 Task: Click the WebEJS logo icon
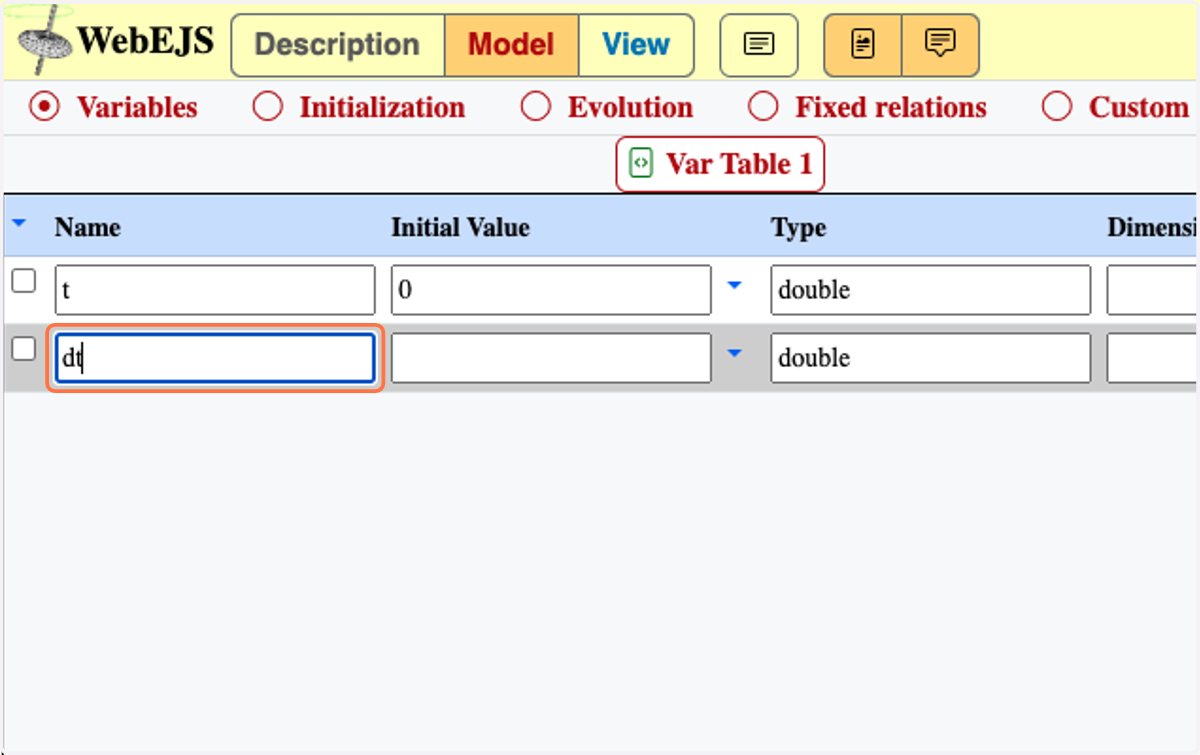point(46,40)
